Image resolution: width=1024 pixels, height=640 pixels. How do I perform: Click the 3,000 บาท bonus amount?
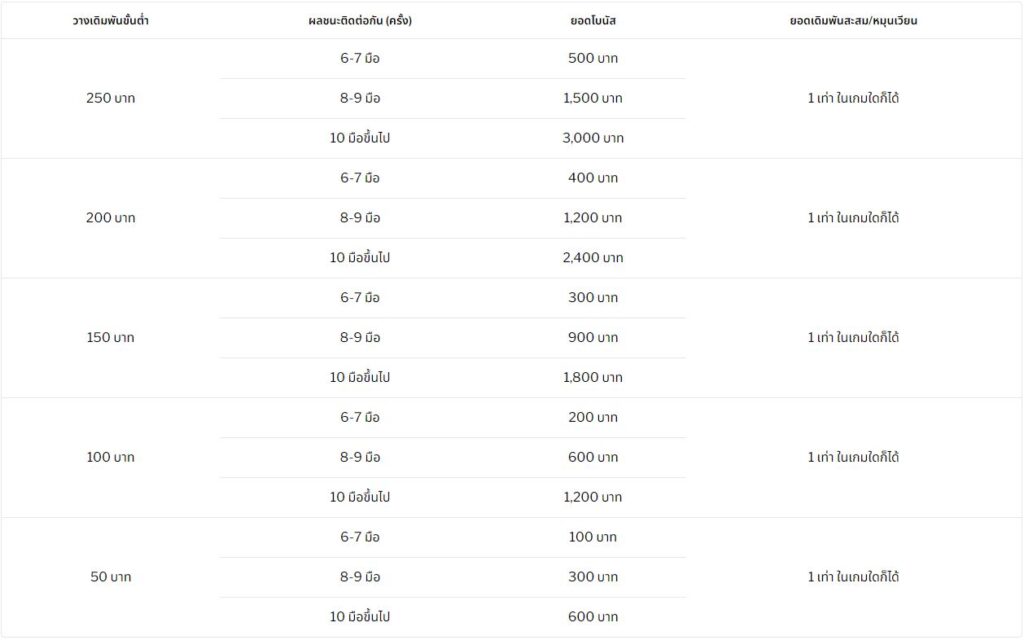pyautogui.click(x=592, y=138)
